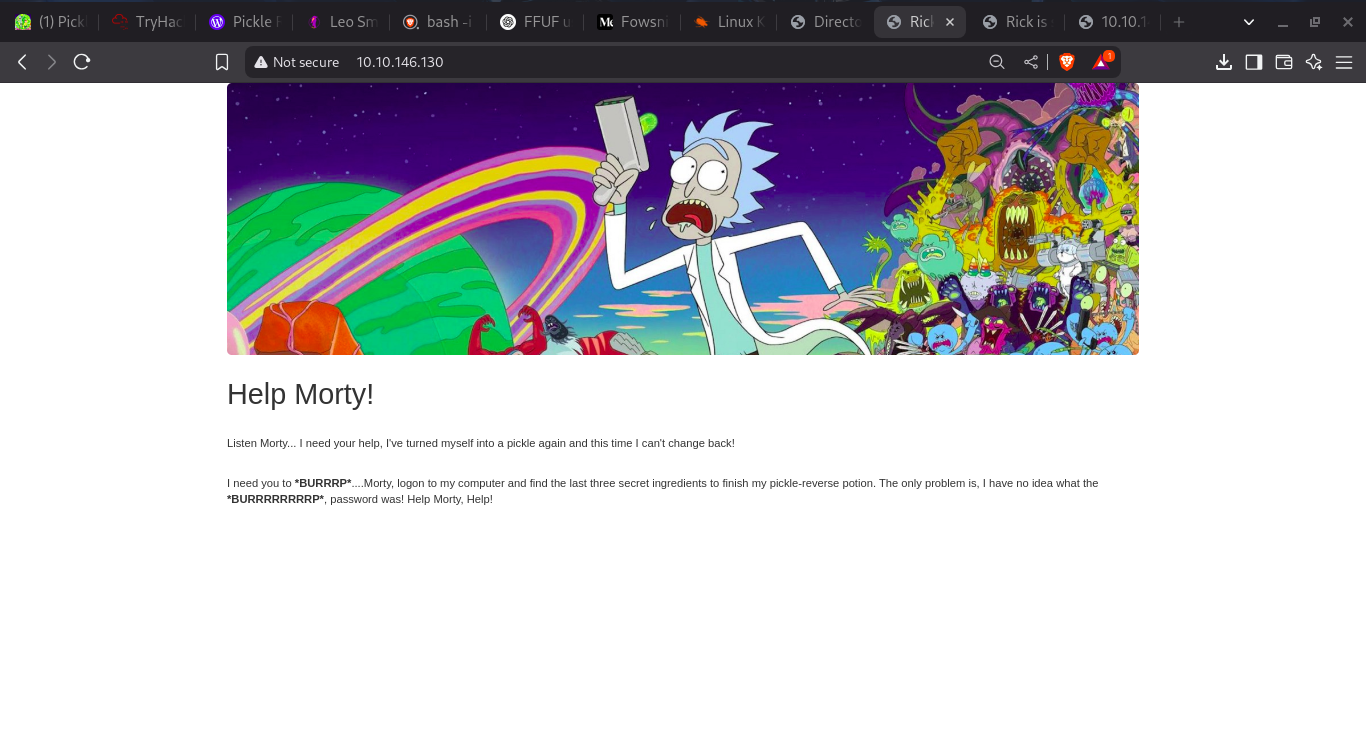Click the browser back arrow
This screenshot has width=1366, height=741.
22,62
